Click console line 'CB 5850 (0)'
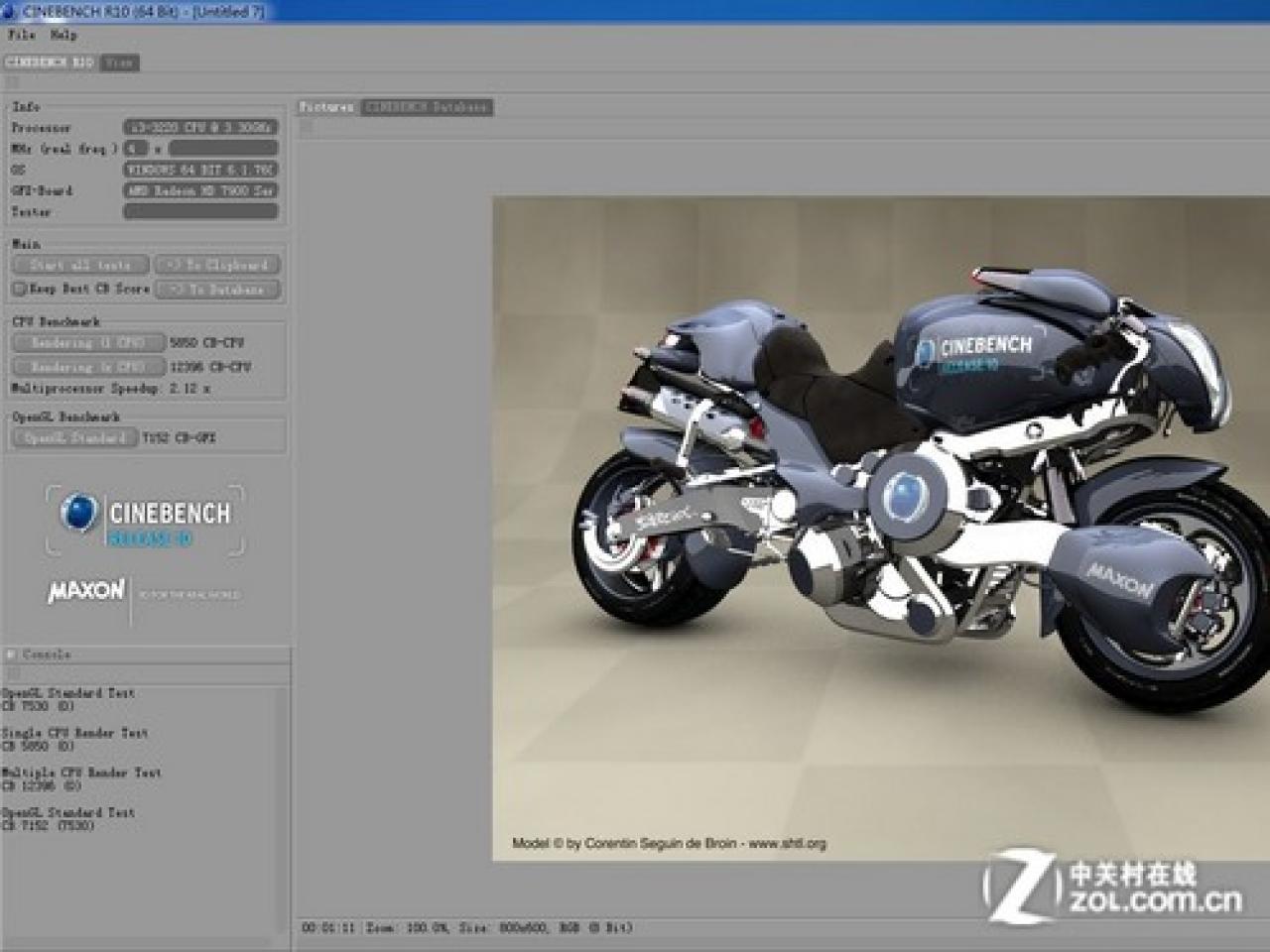 click(38, 746)
